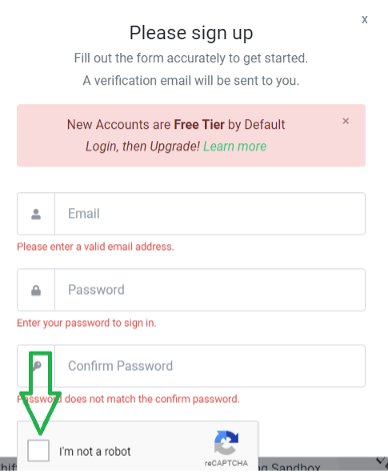Dismiss the Free Tier alert banner
The image size is (388, 472).
pos(346,121)
